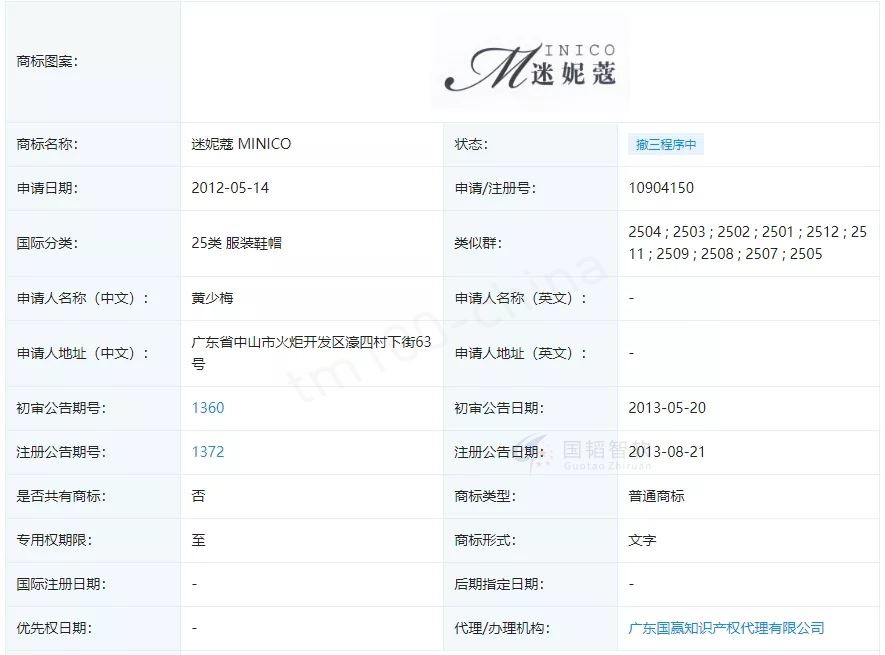Click the 代理/办理机构 label
Viewport: 885px width, 655px height.
tap(502, 628)
